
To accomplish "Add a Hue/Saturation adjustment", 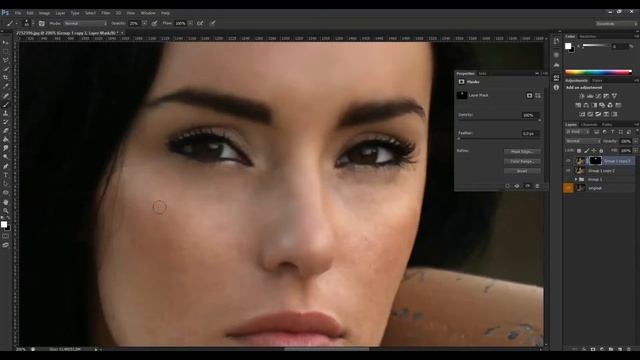I will coord(578,105).
